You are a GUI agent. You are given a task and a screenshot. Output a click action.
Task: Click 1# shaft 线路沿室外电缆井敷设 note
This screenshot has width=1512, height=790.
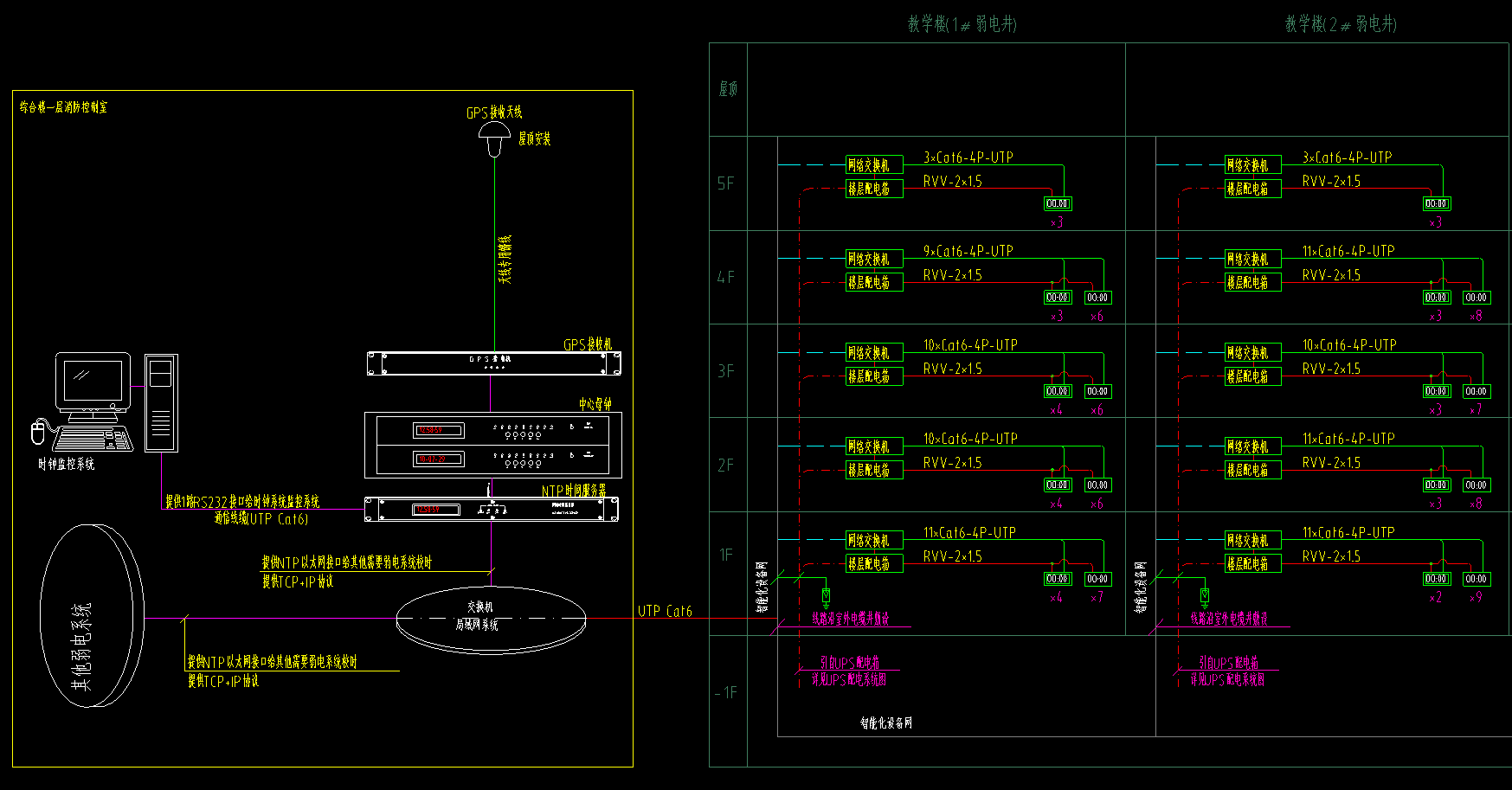[850, 619]
